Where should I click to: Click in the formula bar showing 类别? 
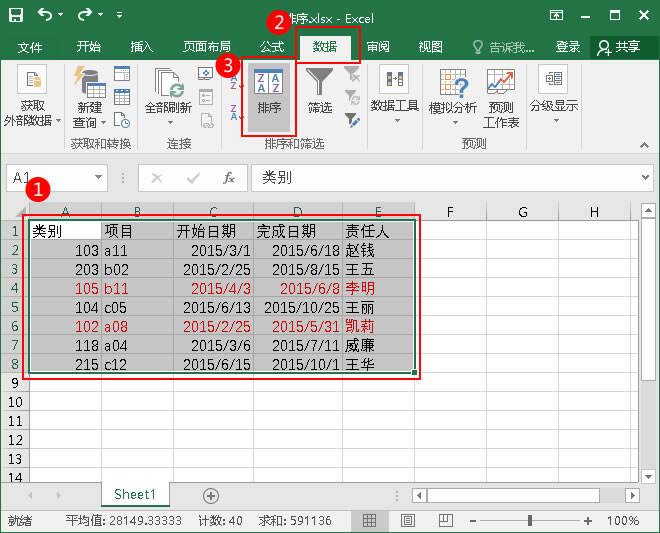(x=444, y=178)
